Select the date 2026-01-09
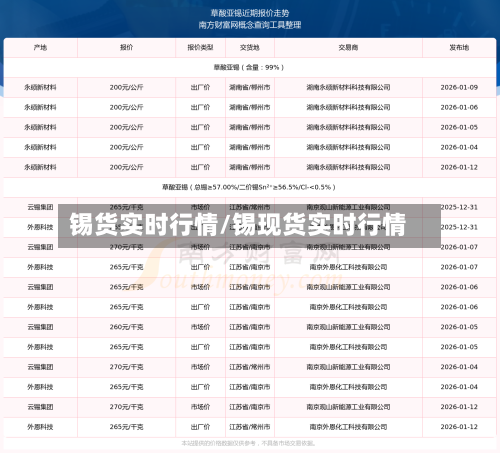Screen dimensions: 500x453 coord(459,87)
